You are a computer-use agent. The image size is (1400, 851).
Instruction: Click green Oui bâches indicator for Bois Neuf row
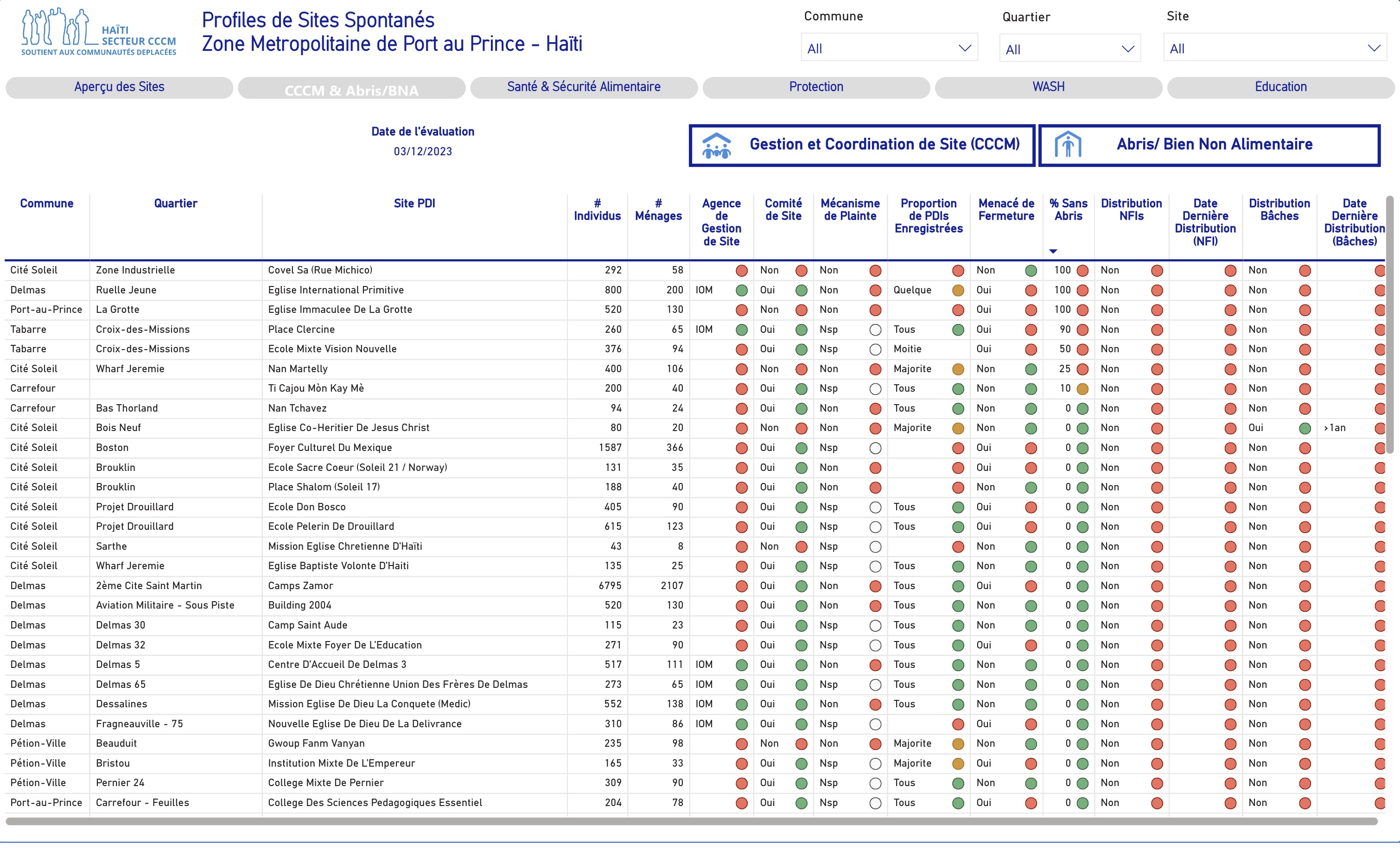pos(1305,428)
